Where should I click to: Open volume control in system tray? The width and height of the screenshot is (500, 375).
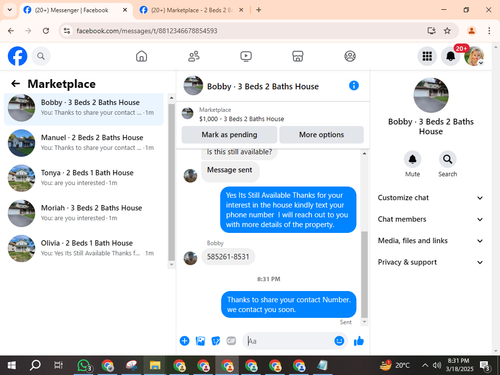[x=437, y=365]
